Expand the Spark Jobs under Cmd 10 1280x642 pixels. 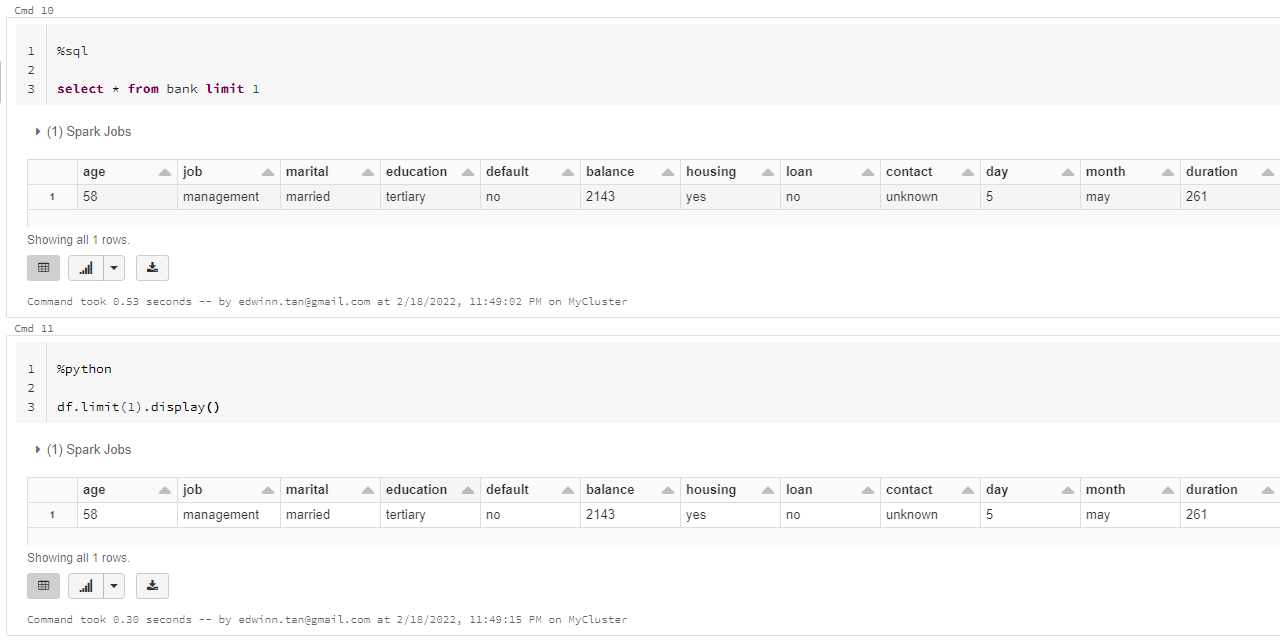pyautogui.click(x=38, y=131)
